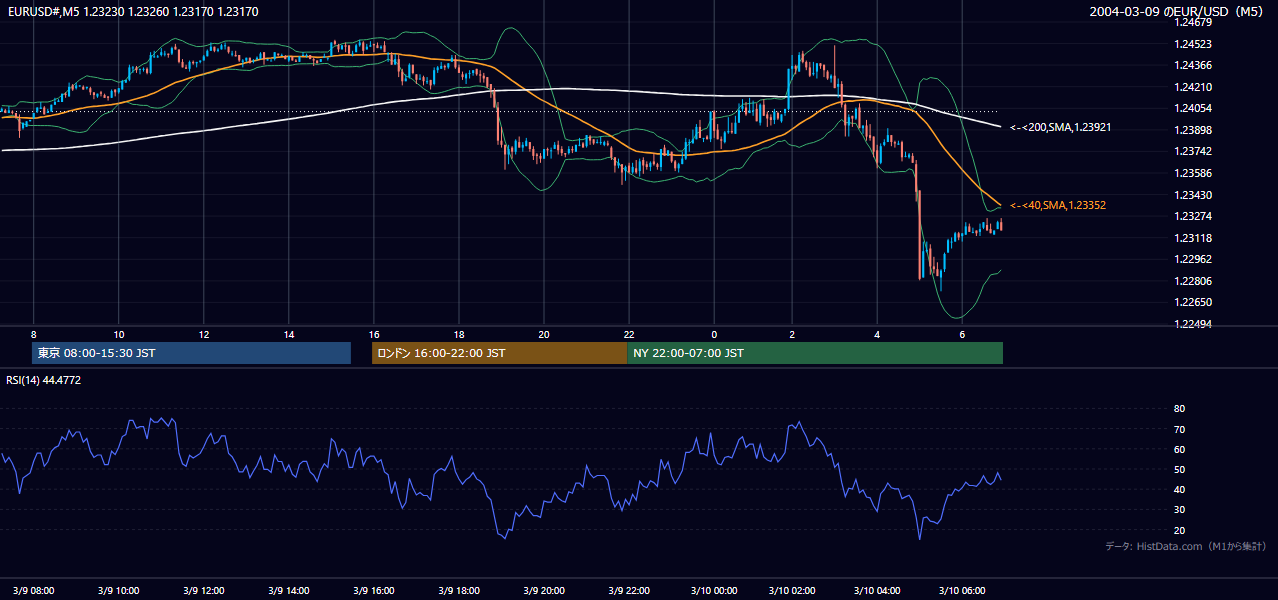Click price axis value 1.24210
This screenshot has width=1278, height=600.
(1195, 87)
